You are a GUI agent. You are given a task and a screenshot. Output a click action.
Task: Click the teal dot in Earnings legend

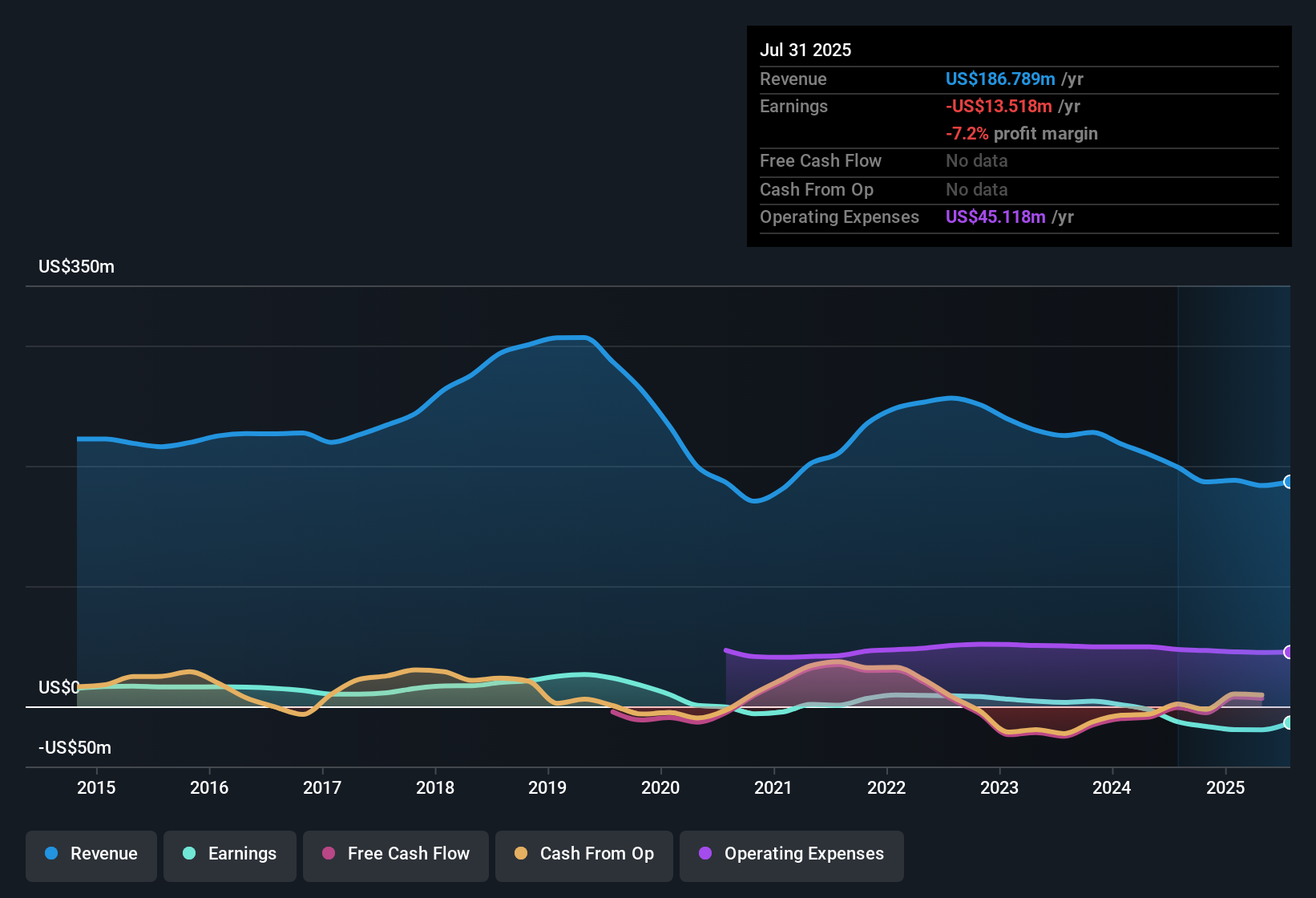[x=189, y=853]
